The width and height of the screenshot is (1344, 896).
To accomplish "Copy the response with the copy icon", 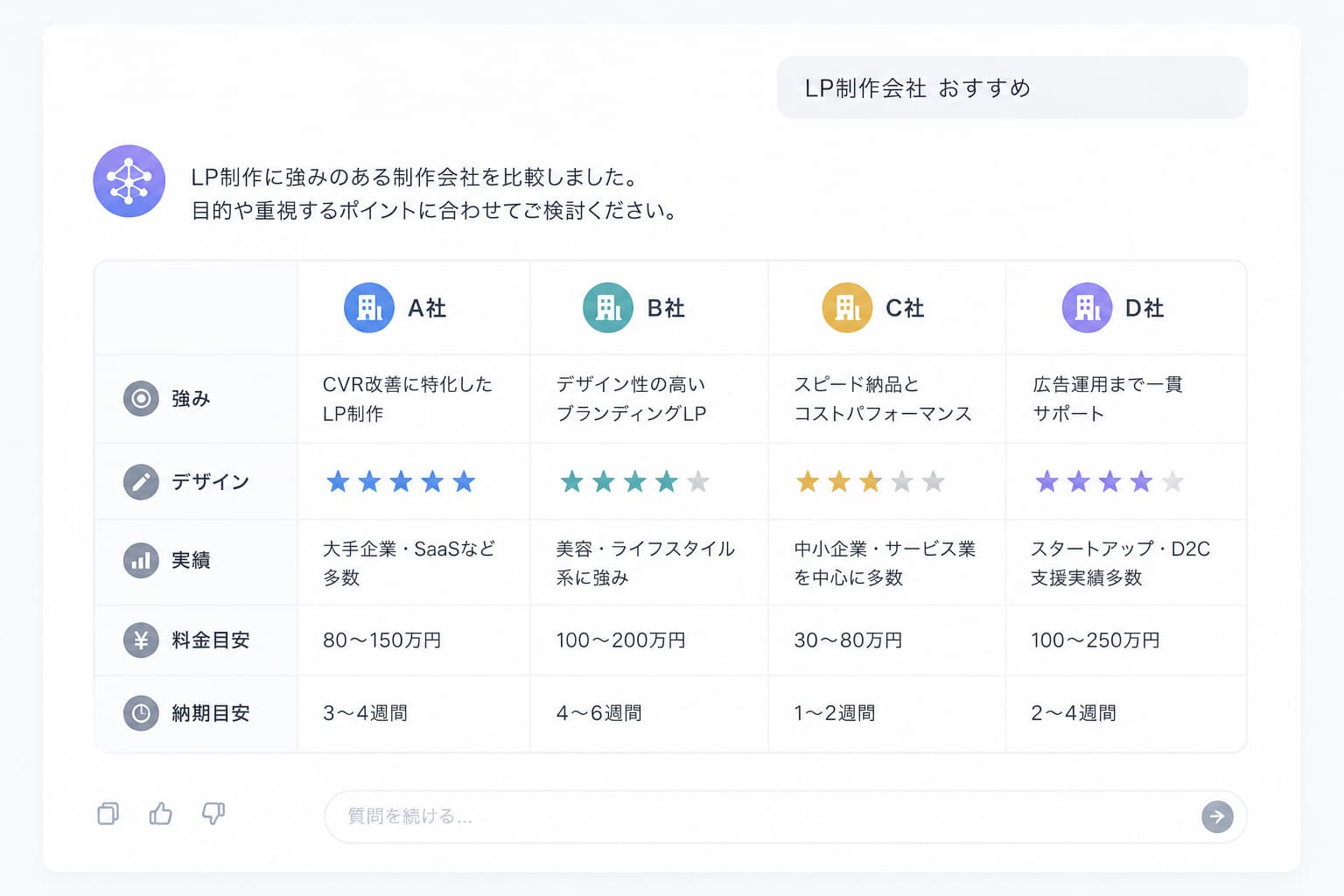I will [108, 814].
